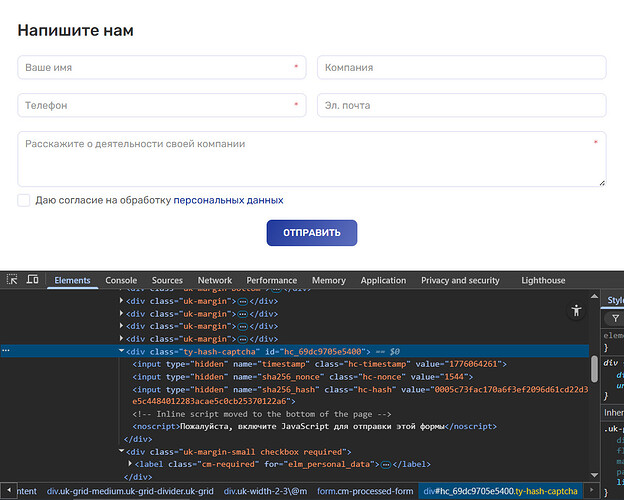Select form.cm-processed-form in the breadcrumb

pyautogui.click(x=364, y=491)
